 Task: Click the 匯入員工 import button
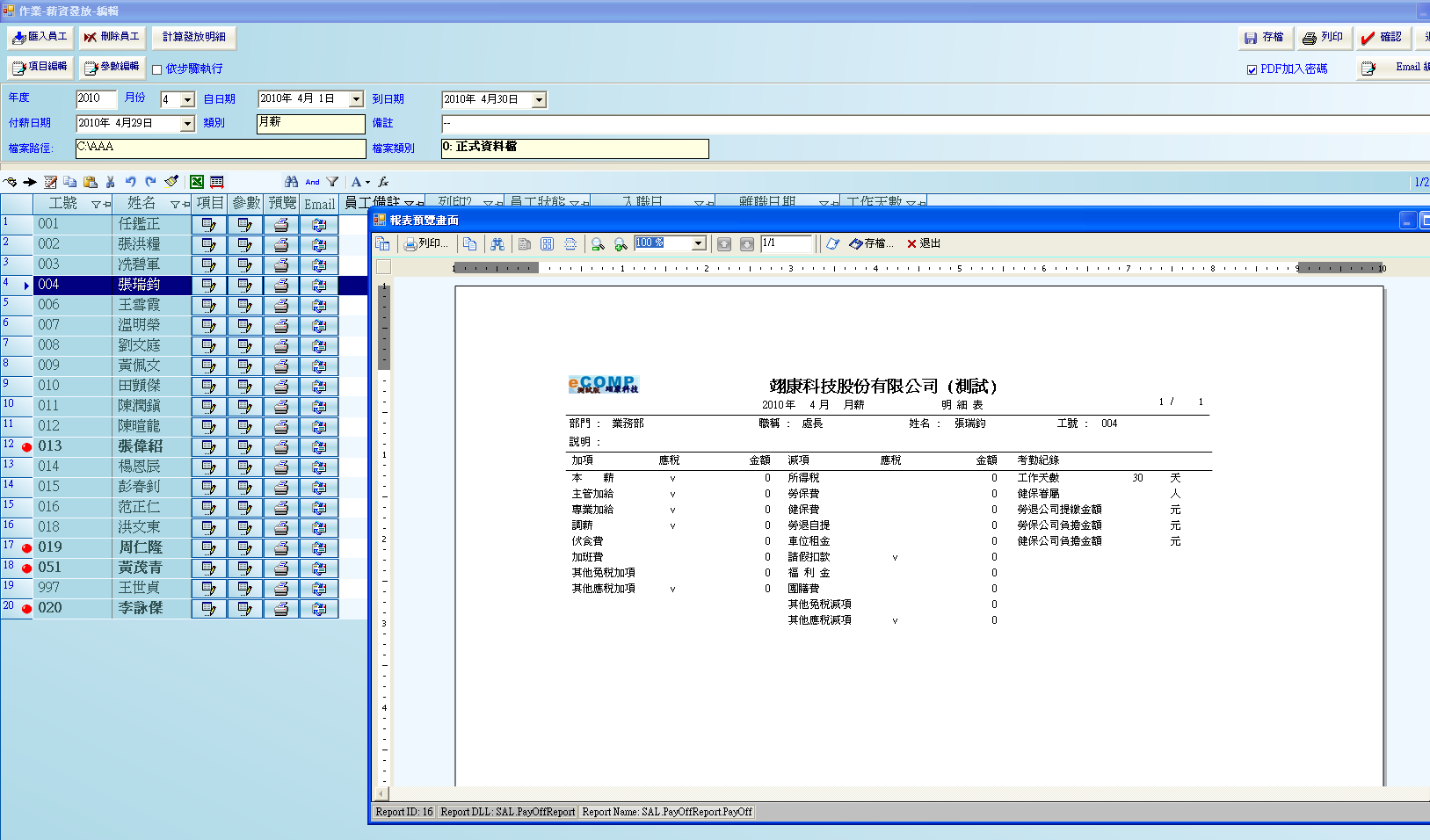coord(40,37)
